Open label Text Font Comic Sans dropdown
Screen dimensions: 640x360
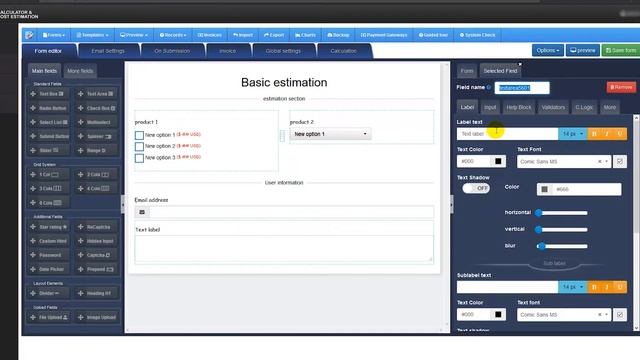pyautogui.click(x=564, y=162)
